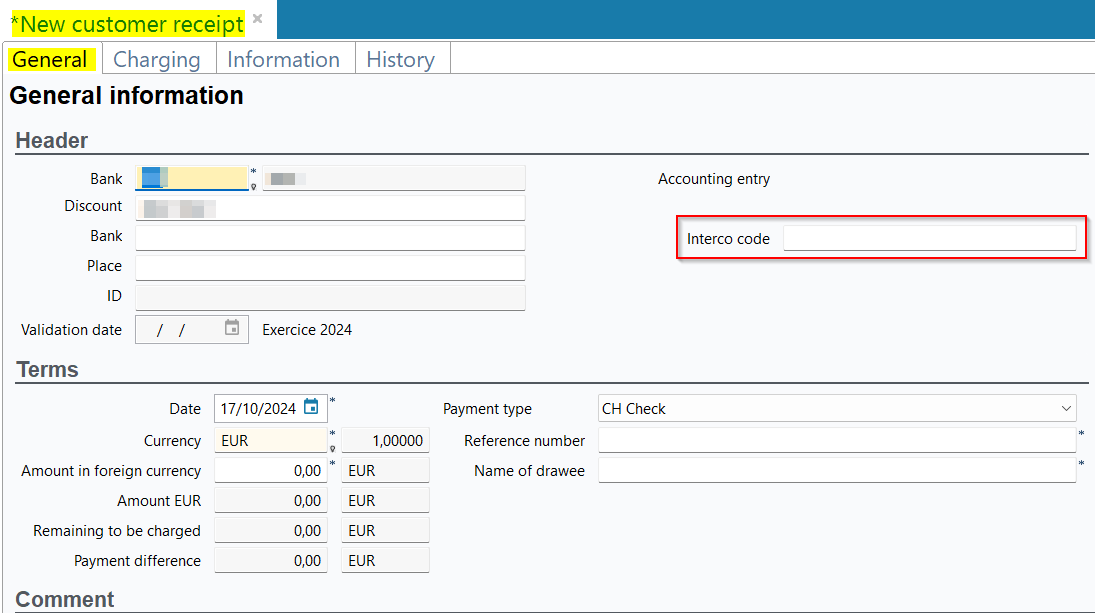The image size is (1095, 613).
Task: Select the Place text field
Action: click(x=330, y=268)
